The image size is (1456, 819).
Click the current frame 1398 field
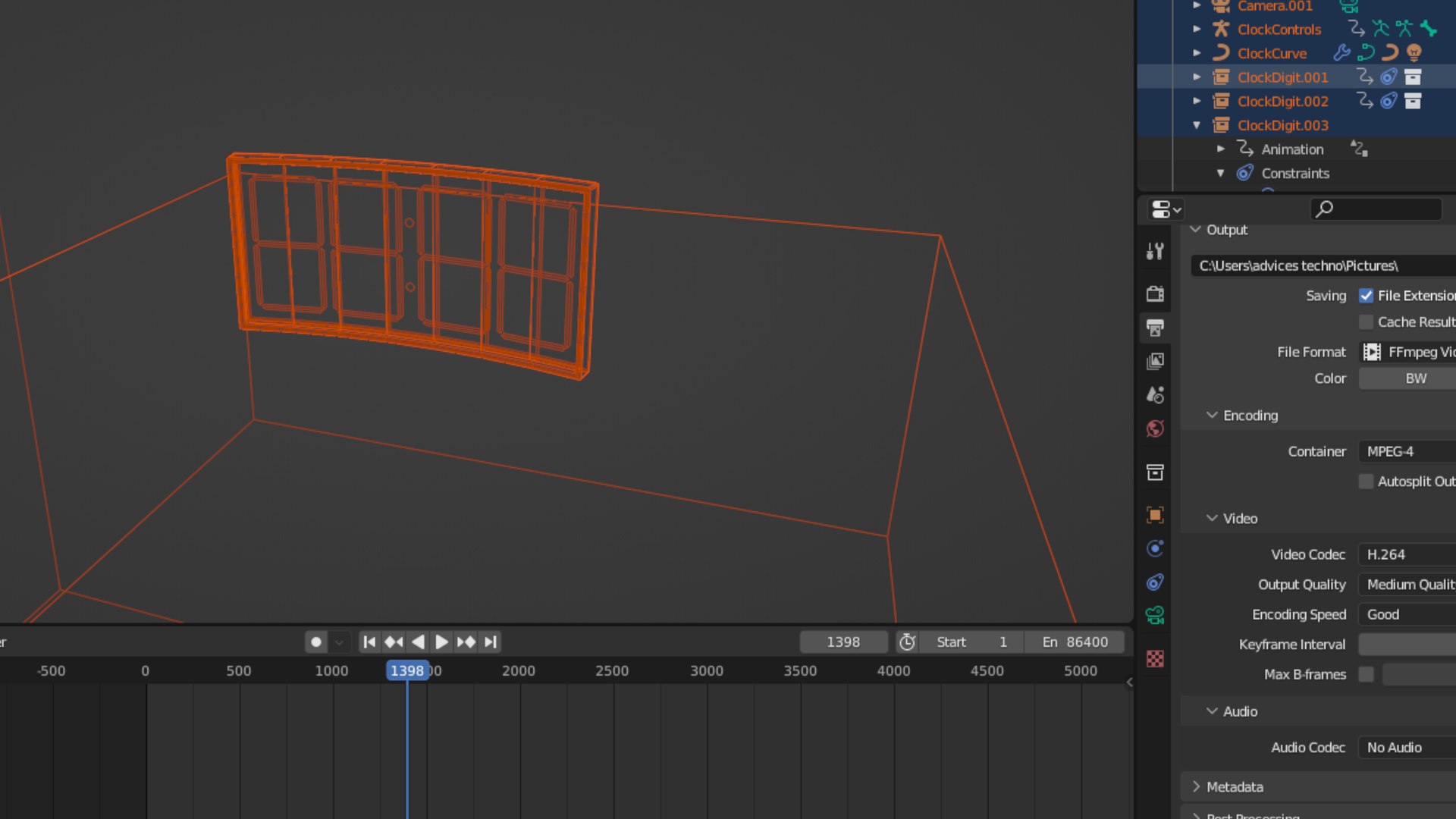[x=843, y=642]
